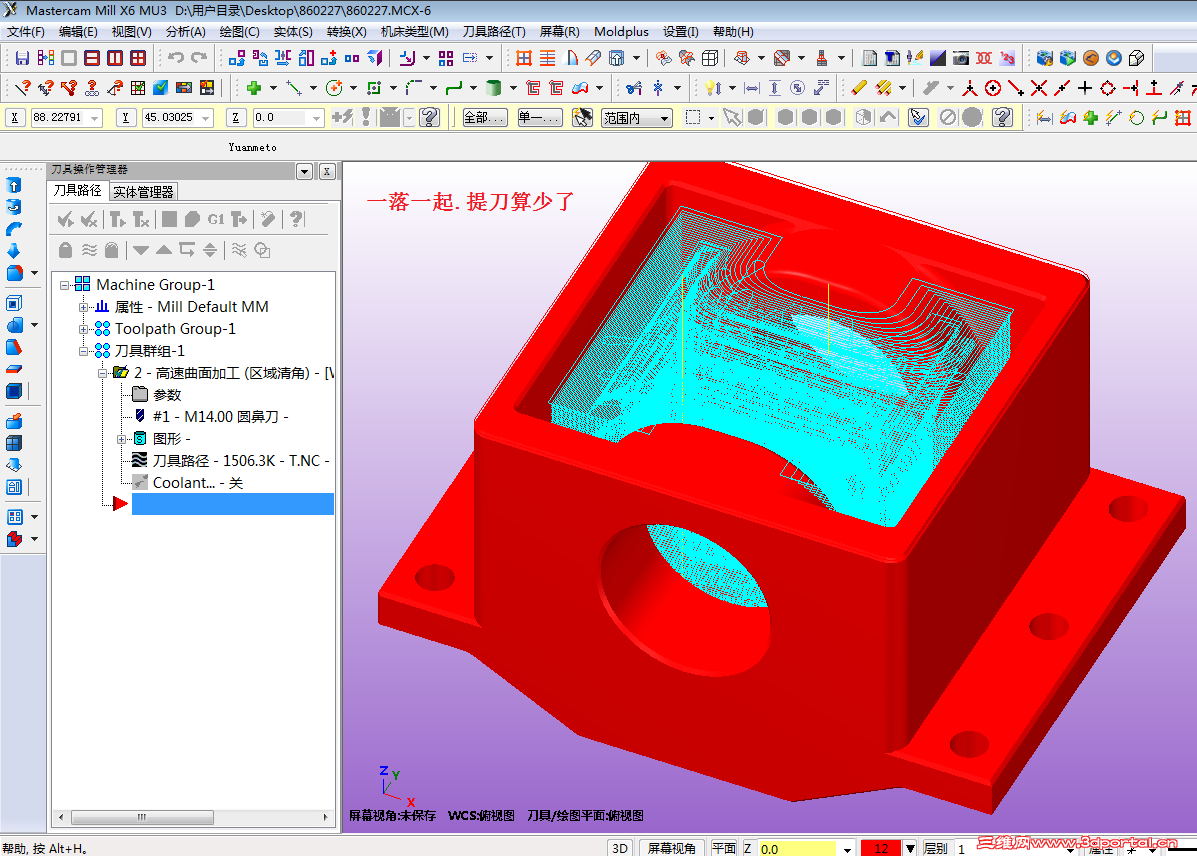Click the 平面 status bar button
The height and width of the screenshot is (856, 1197).
[x=724, y=848]
